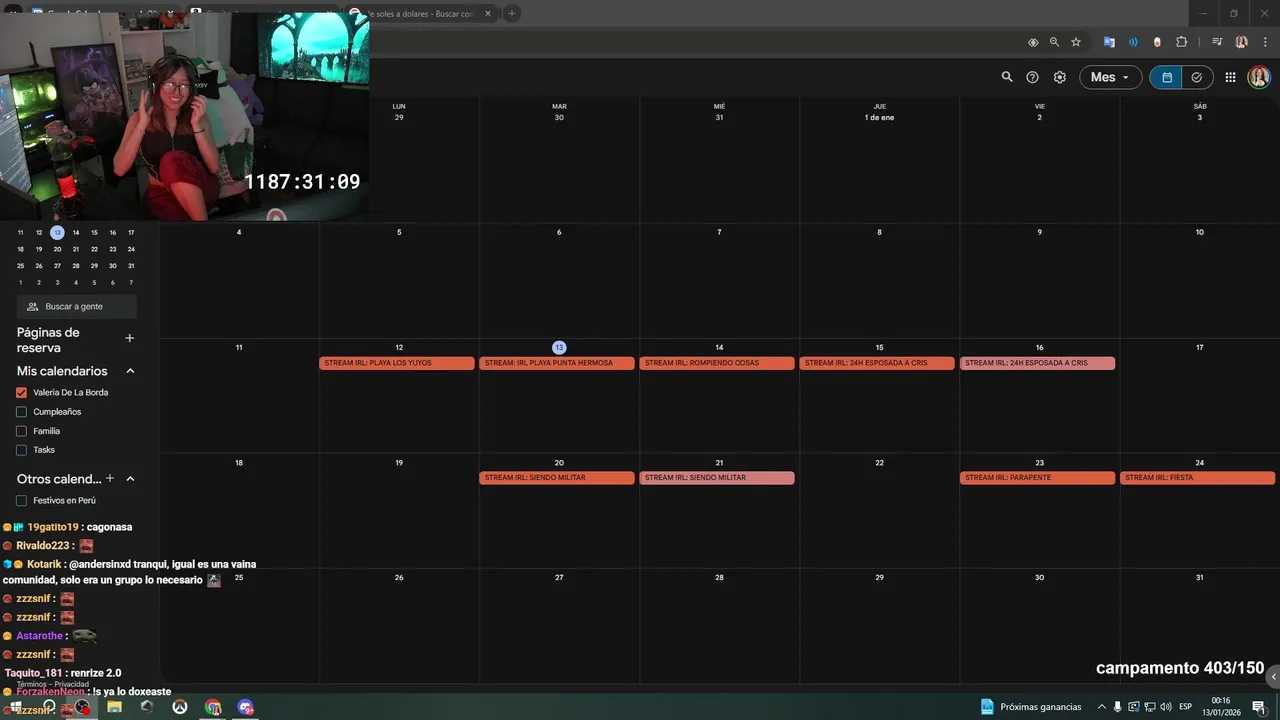
Task: Enable the Cumpleaños calendar
Action: pyautogui.click(x=22, y=412)
